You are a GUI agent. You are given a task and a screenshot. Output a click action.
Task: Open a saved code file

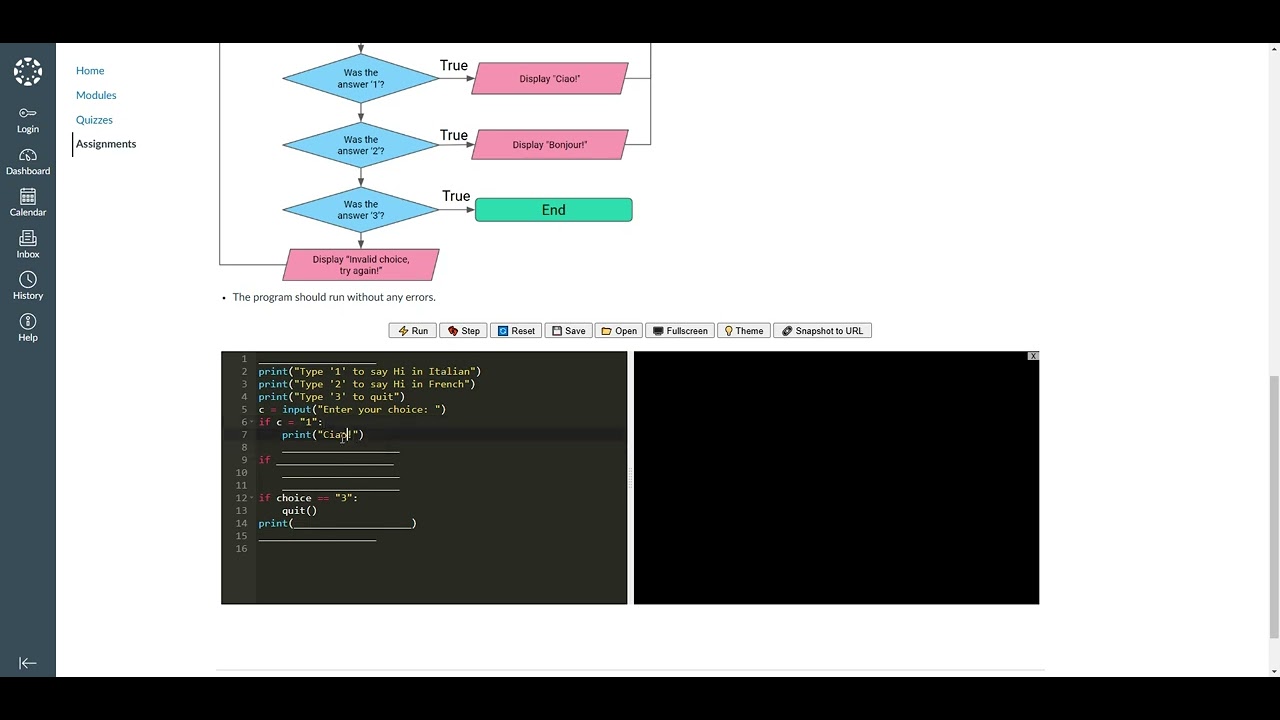pos(619,331)
